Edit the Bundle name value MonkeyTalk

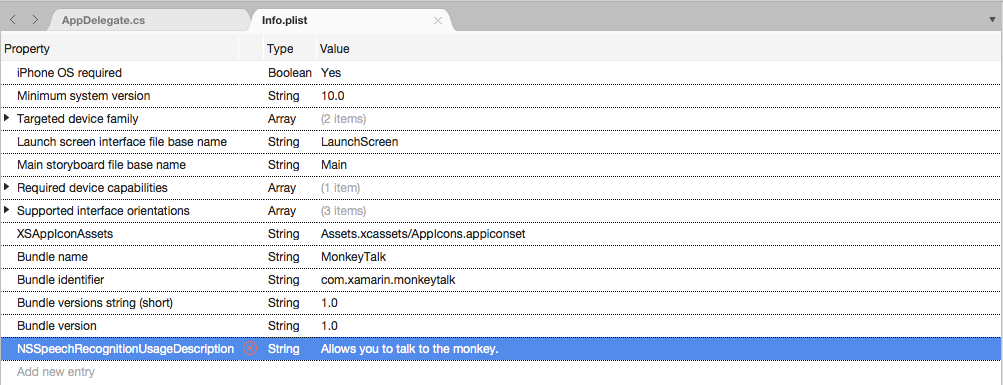pos(353,256)
